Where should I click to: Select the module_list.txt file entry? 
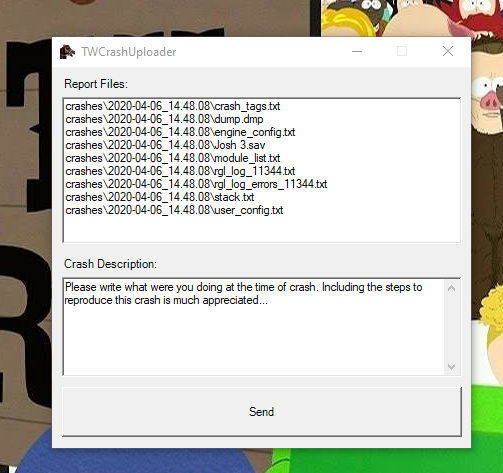[173, 158]
